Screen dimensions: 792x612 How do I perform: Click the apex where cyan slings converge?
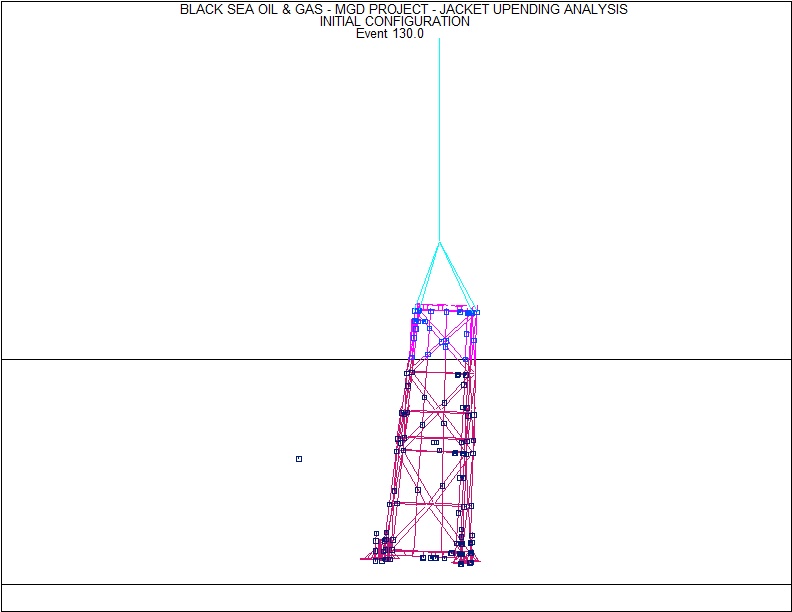tap(439, 242)
